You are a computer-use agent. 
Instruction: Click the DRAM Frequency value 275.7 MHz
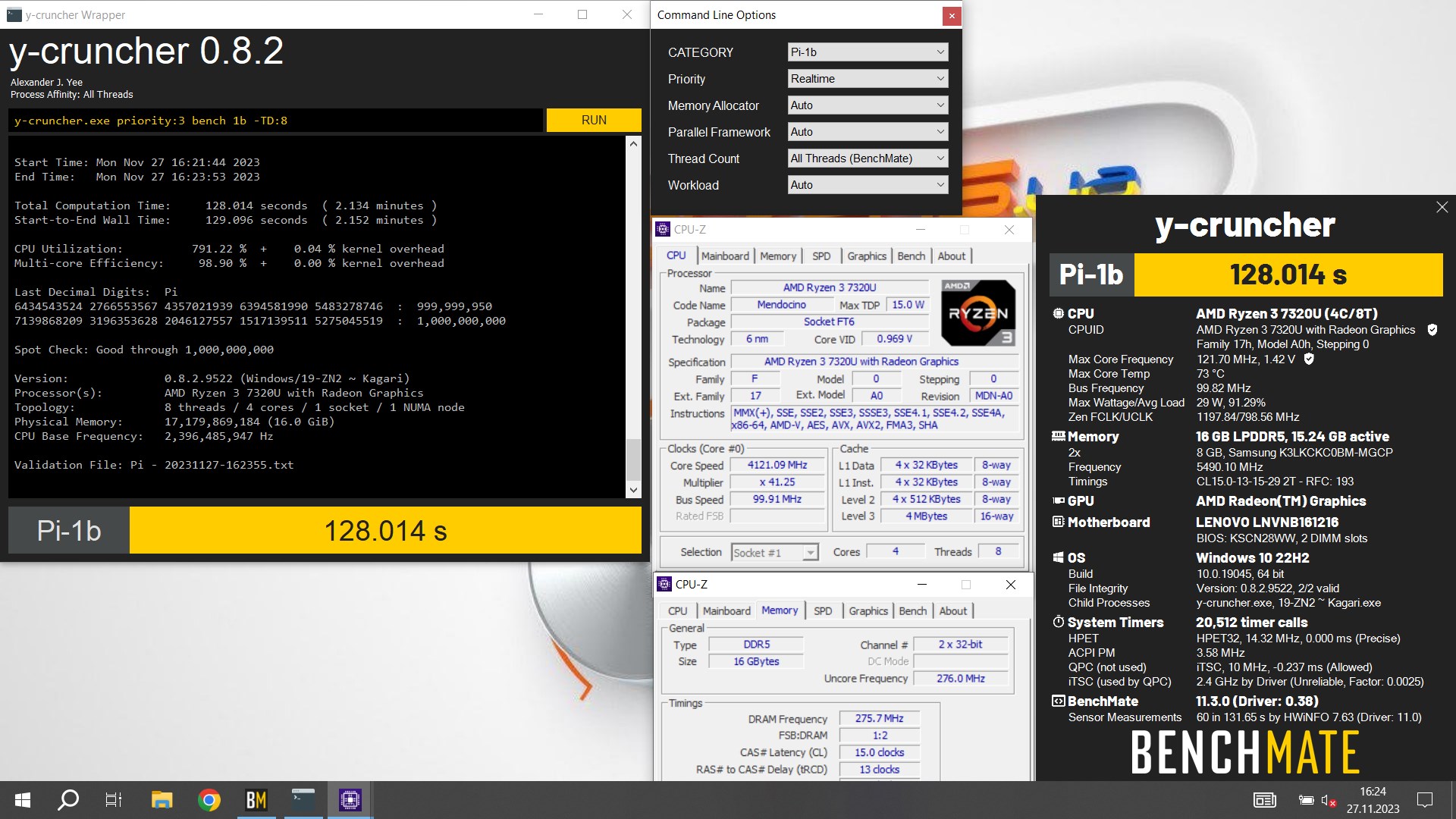[879, 718]
